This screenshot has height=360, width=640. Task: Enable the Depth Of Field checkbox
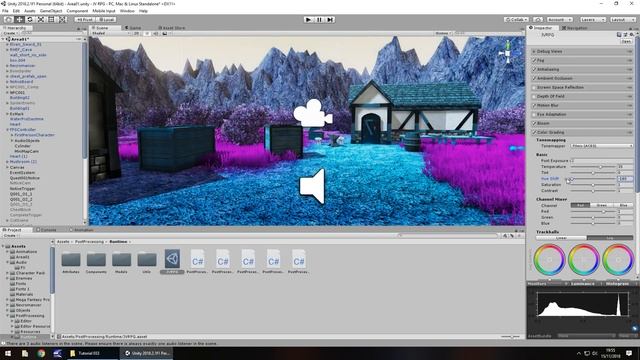[x=534, y=96]
